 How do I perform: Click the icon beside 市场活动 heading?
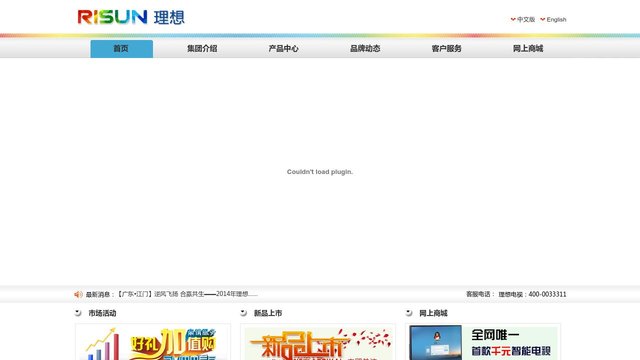point(78,313)
